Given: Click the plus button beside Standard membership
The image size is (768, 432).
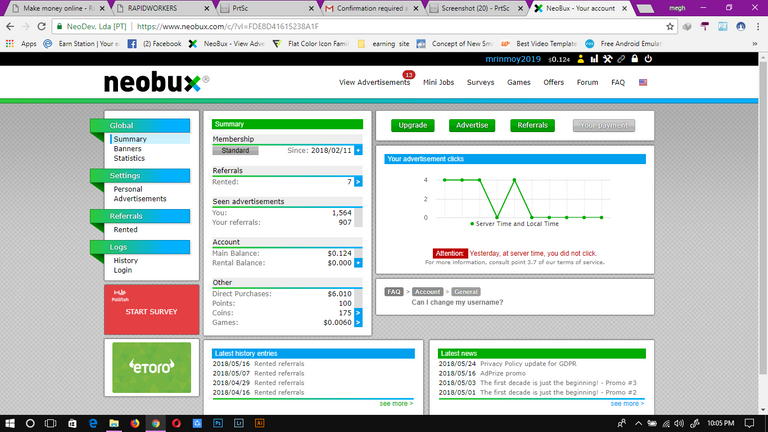Looking at the screenshot, I should pyautogui.click(x=359, y=150).
